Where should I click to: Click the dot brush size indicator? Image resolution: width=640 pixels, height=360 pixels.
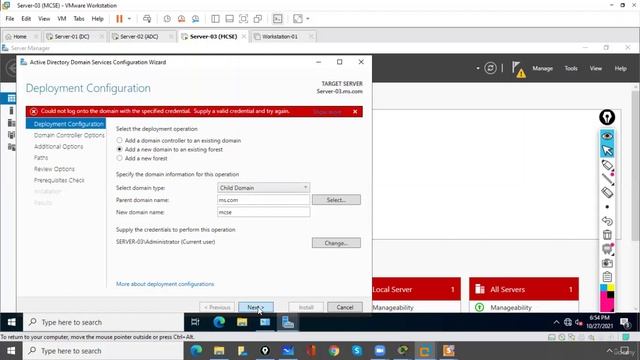point(607,207)
